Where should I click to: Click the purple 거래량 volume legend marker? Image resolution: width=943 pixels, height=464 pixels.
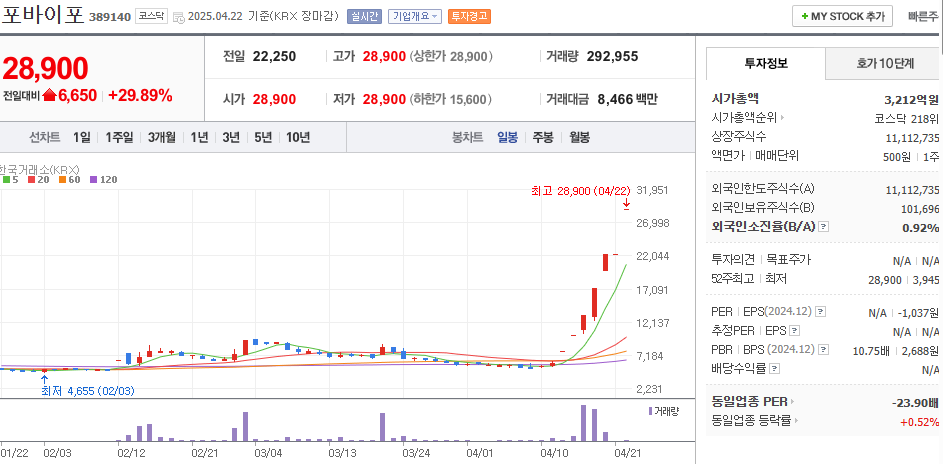[x=650, y=411]
